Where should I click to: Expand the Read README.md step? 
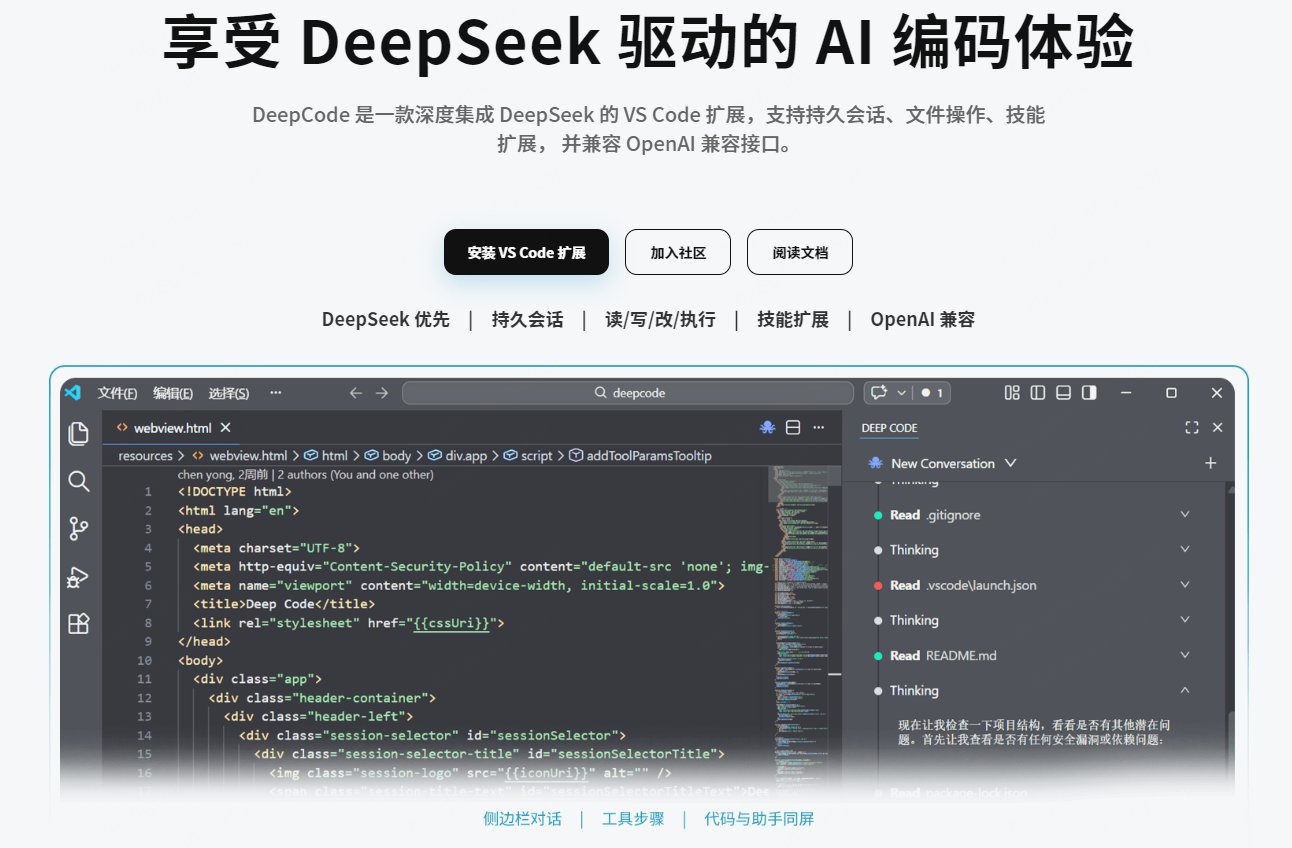(1185, 655)
